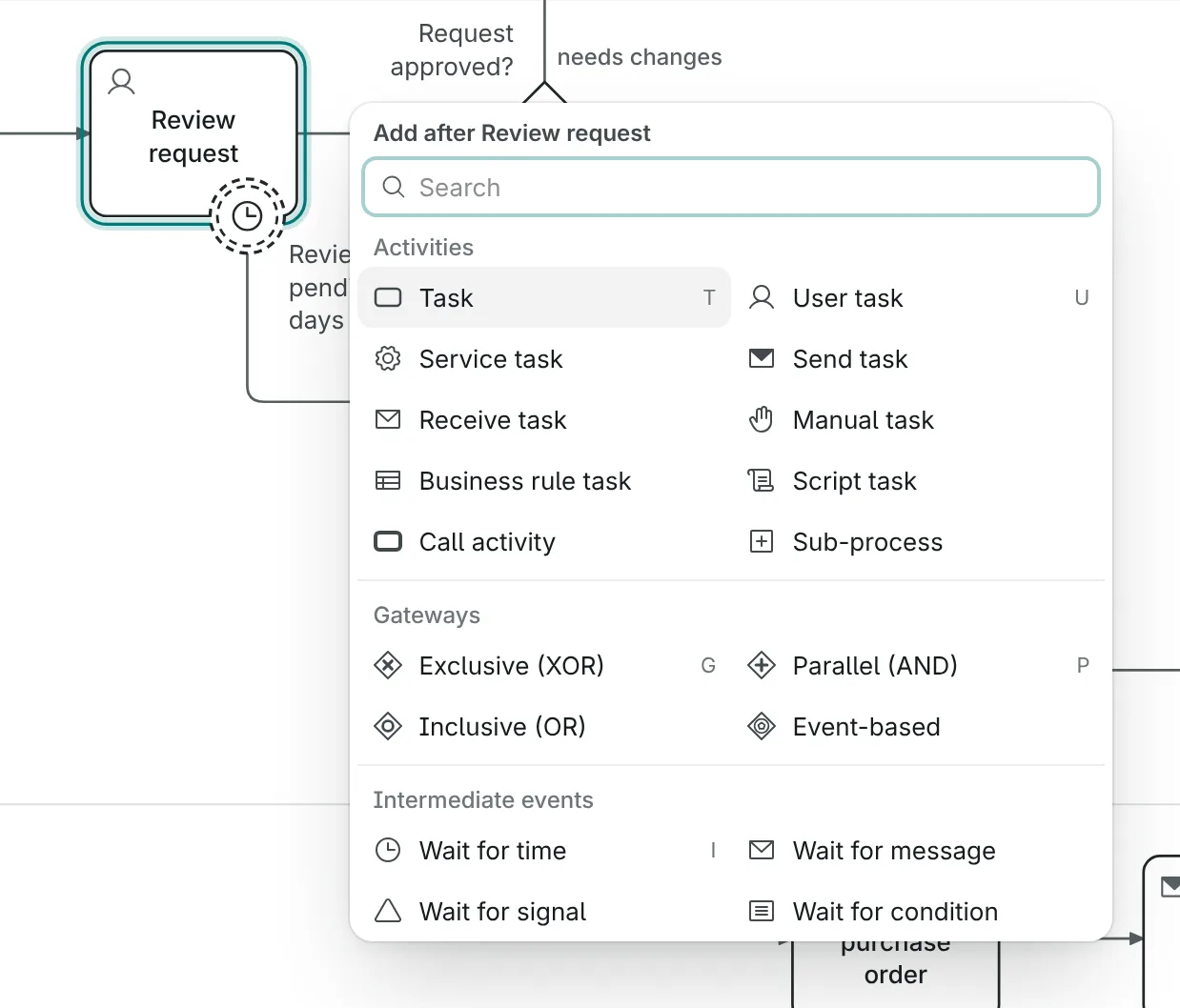Click the User task person icon
Viewport: 1180px width, 1008px height.
click(x=762, y=297)
